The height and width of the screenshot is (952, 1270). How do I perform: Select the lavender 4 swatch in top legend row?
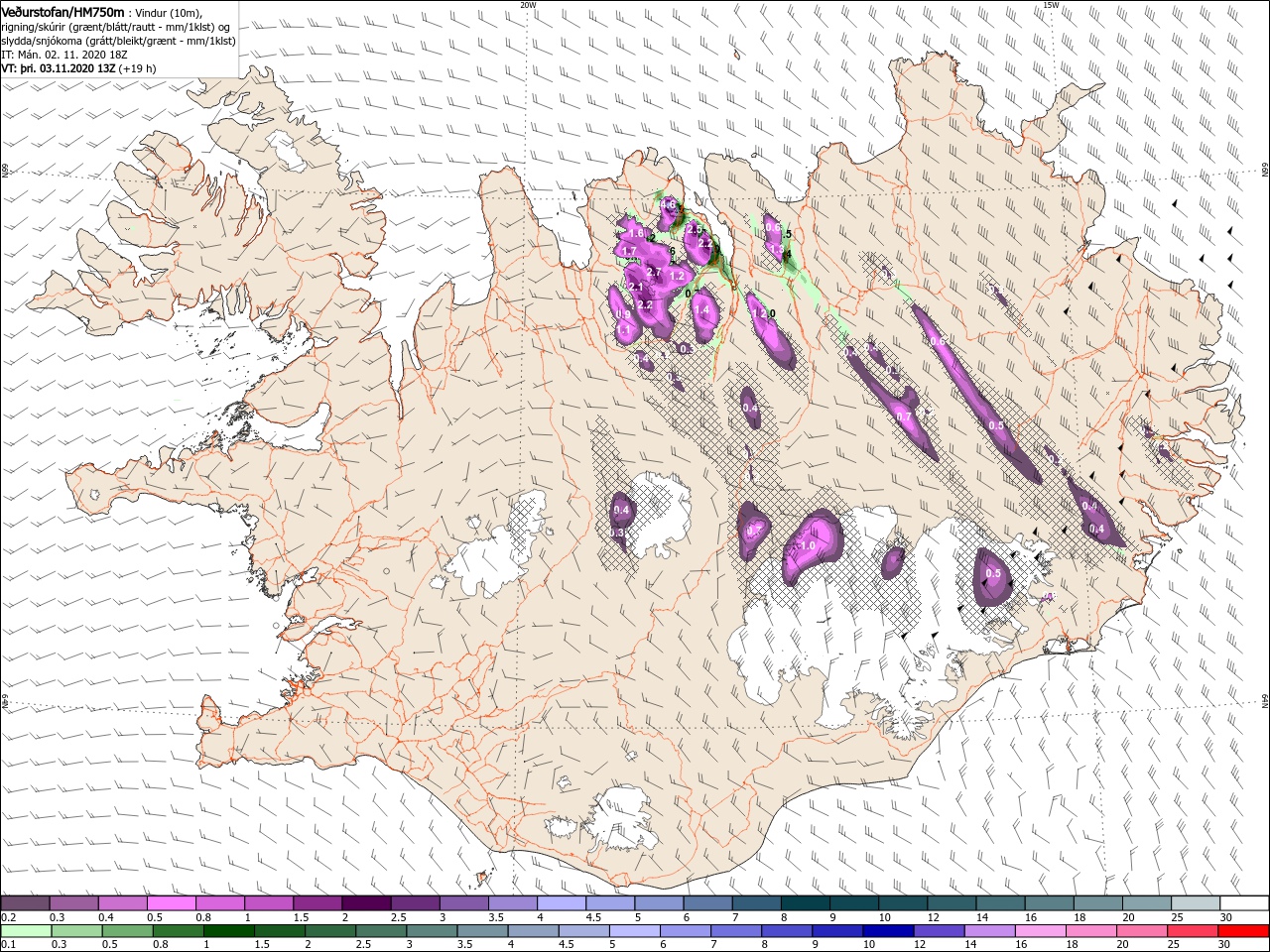(561, 903)
